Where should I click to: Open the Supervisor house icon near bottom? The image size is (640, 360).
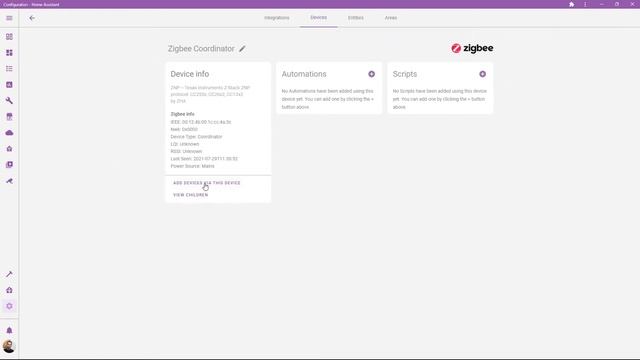(x=9, y=290)
